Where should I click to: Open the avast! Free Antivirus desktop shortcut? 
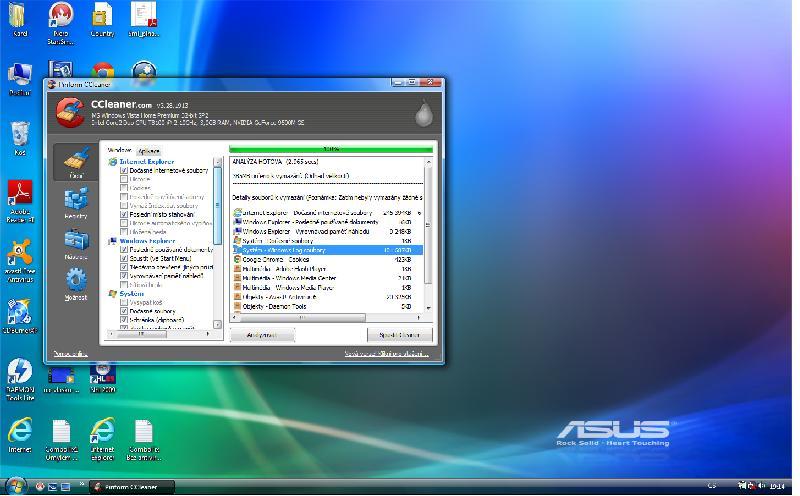tap(20, 261)
